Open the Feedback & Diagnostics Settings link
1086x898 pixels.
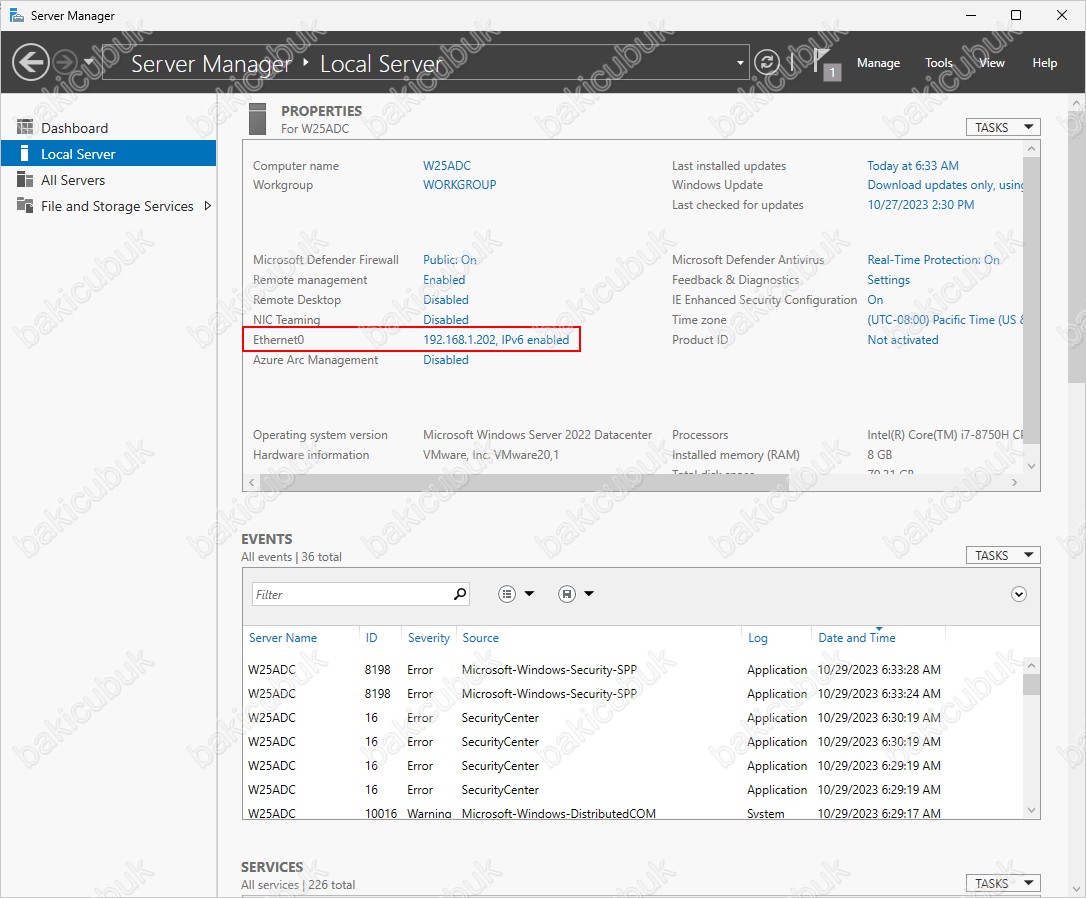coord(889,280)
